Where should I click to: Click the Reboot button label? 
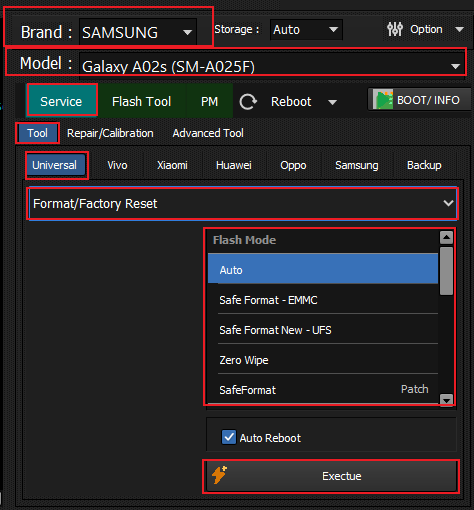tap(291, 102)
